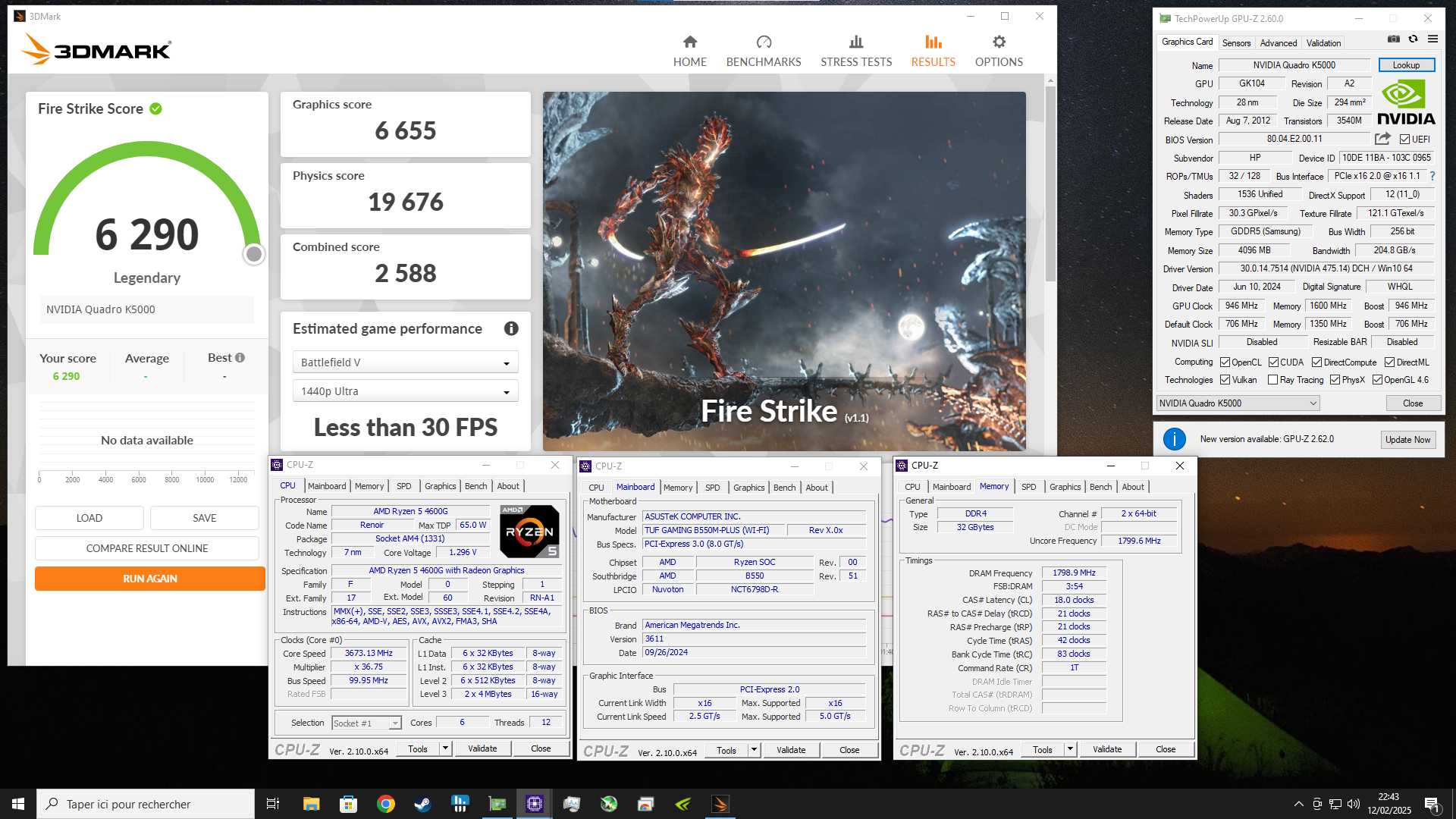
Task: Switch to the Sensors tab in GPU-Z
Action: pyautogui.click(x=1236, y=43)
